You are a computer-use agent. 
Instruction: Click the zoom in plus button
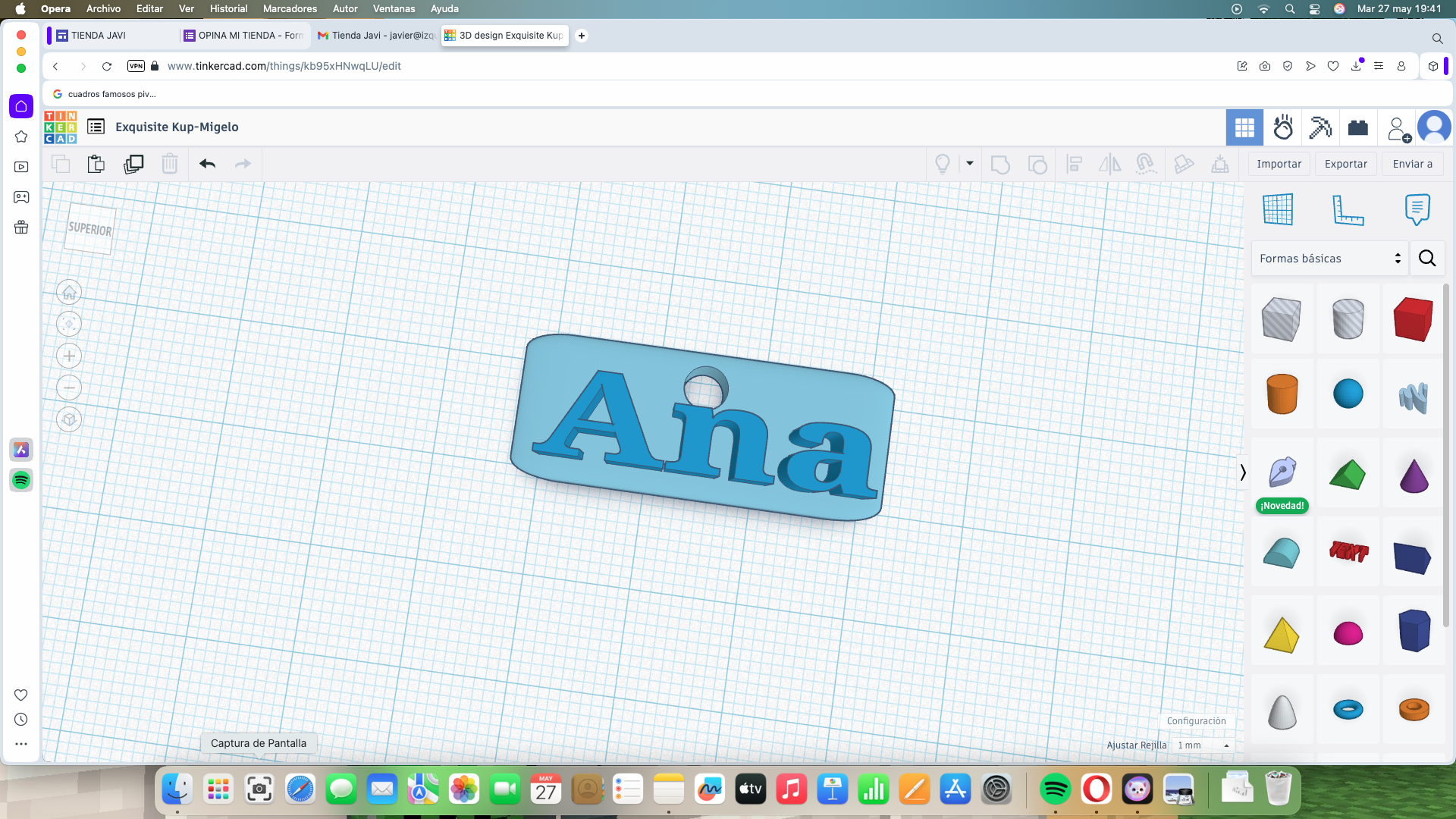pyautogui.click(x=69, y=356)
